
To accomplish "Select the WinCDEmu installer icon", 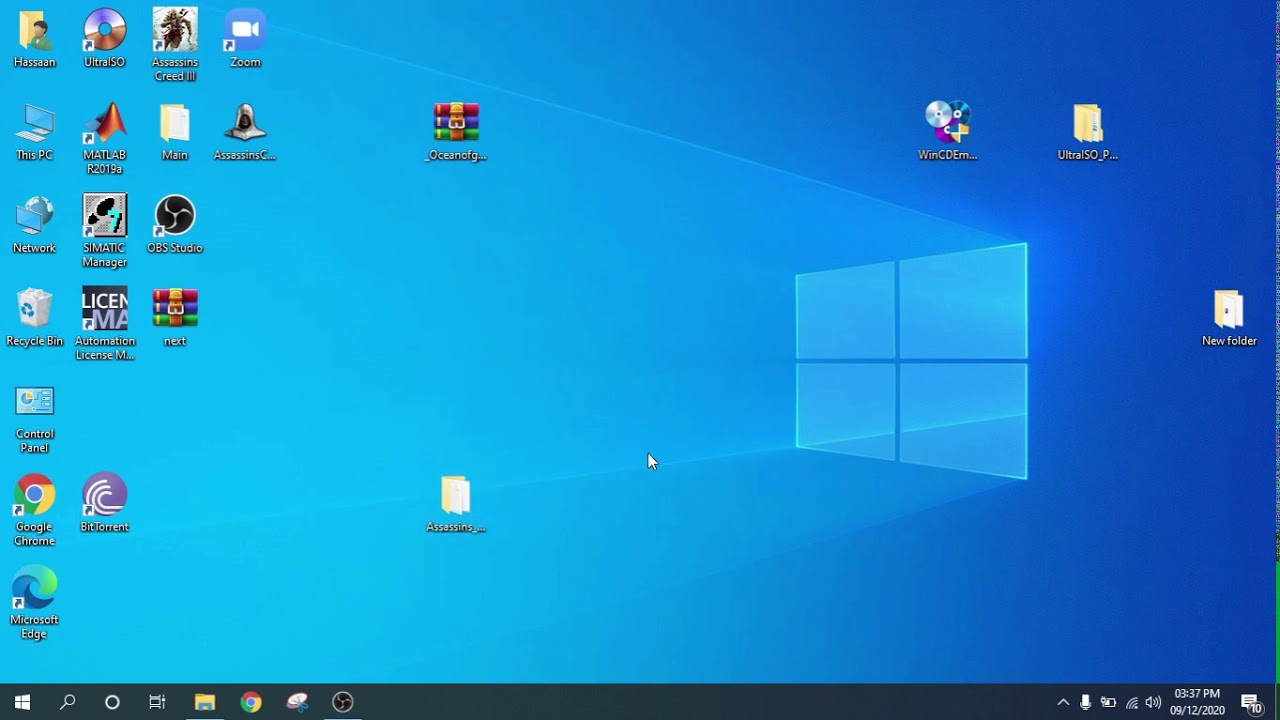I will [948, 132].
